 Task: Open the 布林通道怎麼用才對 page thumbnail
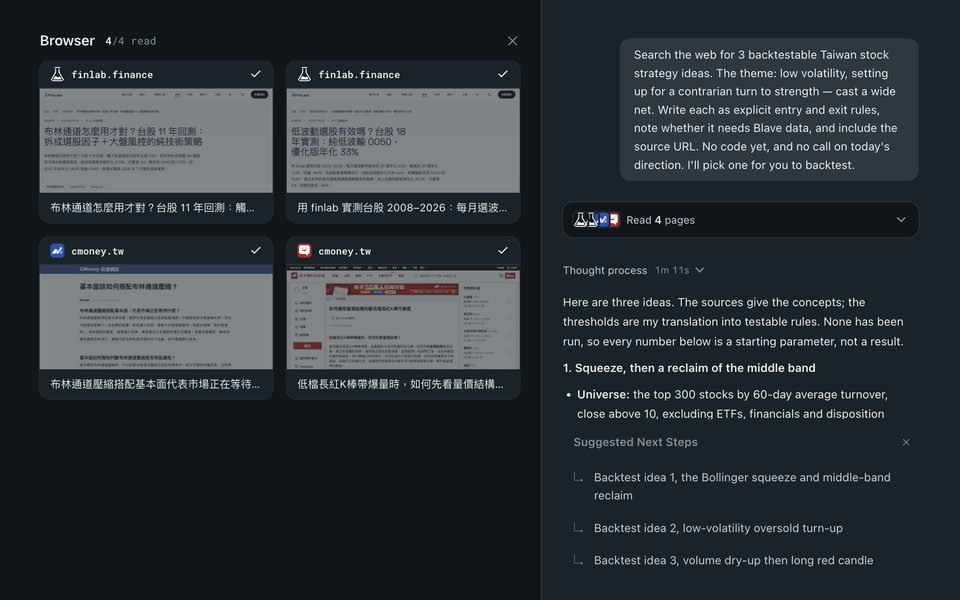click(x=156, y=141)
